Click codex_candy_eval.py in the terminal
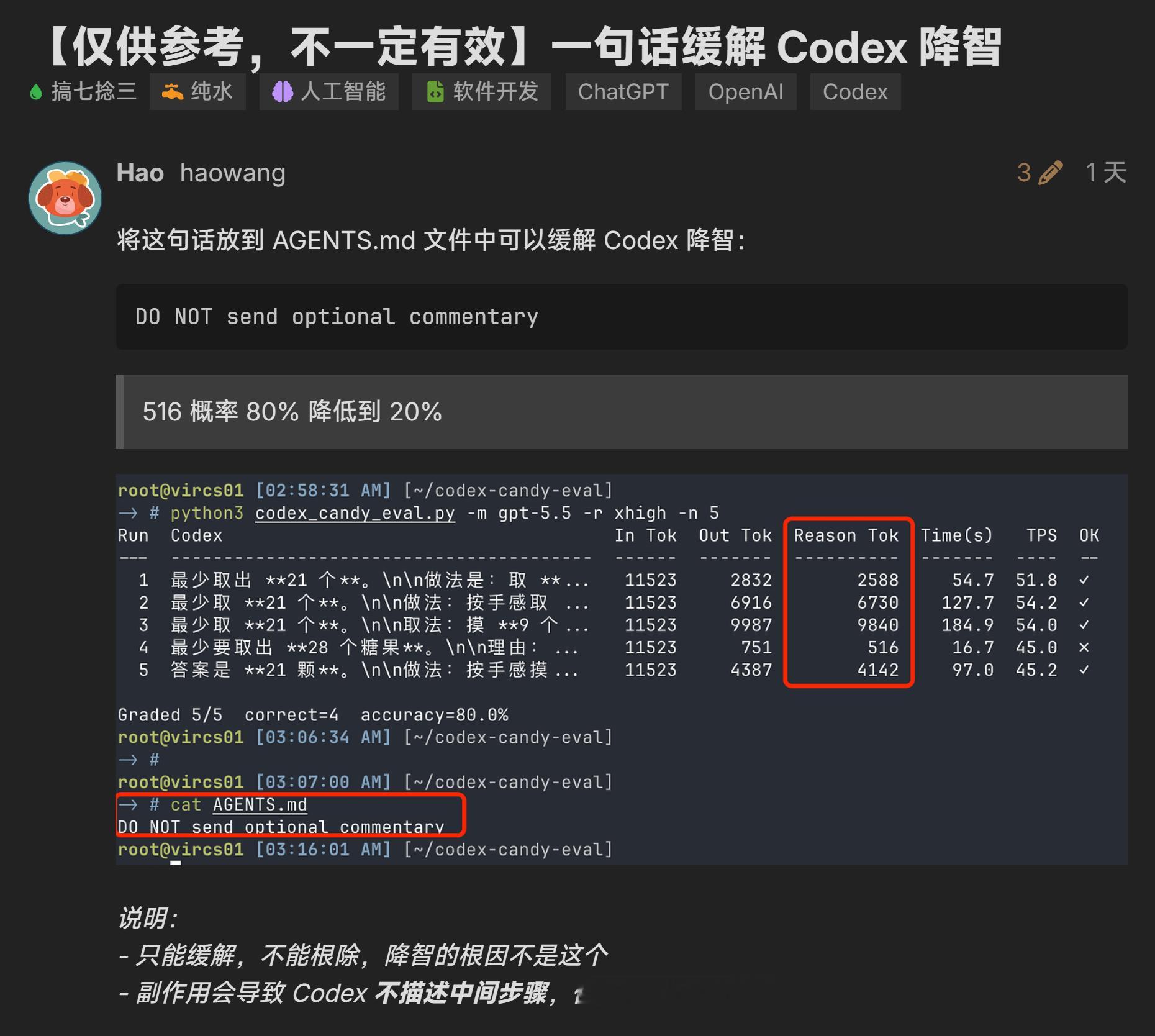1155x1036 pixels. click(x=355, y=513)
